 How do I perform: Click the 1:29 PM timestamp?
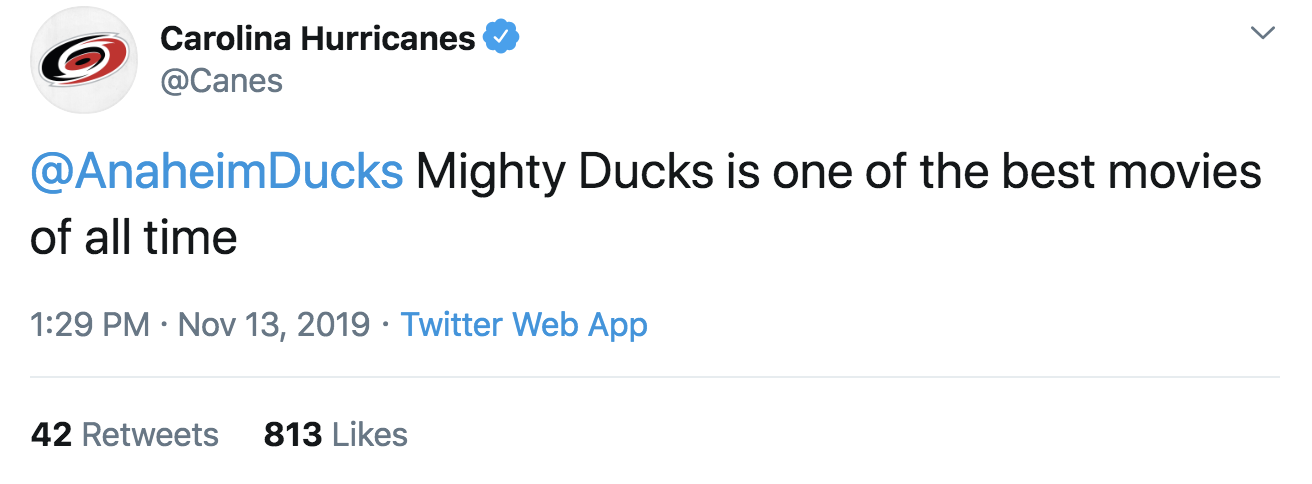[90, 325]
